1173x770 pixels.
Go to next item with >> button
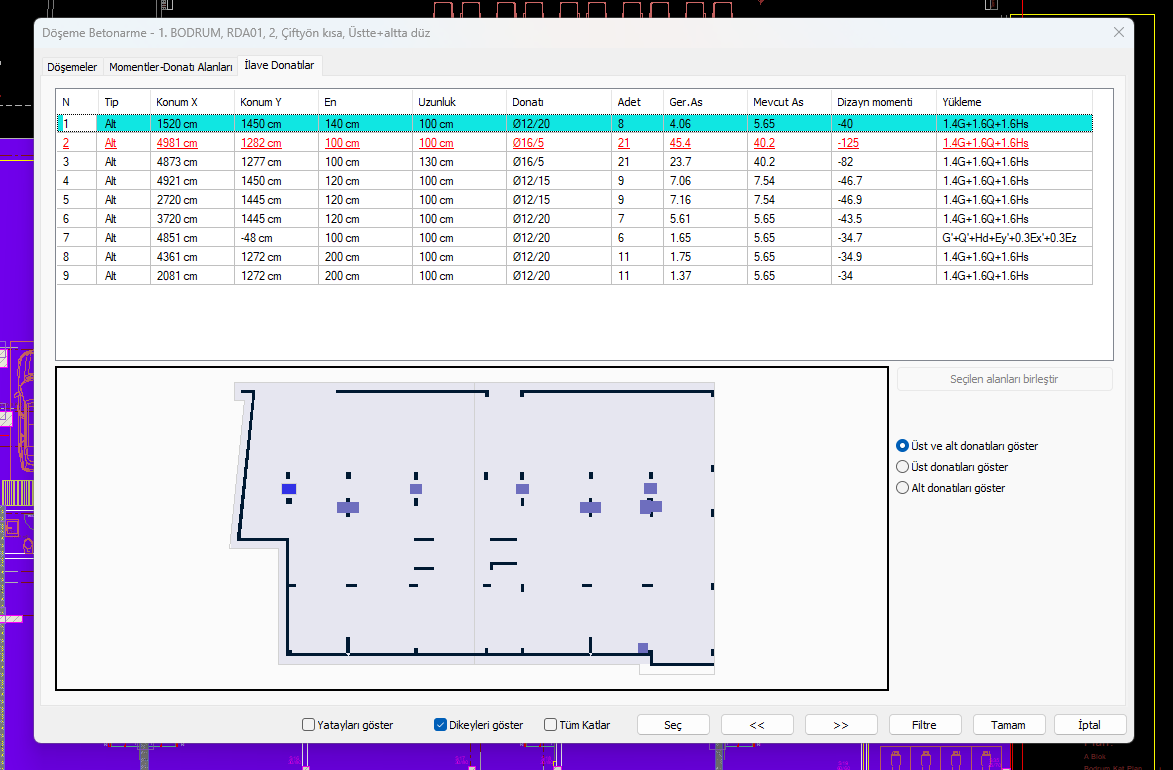(x=841, y=725)
